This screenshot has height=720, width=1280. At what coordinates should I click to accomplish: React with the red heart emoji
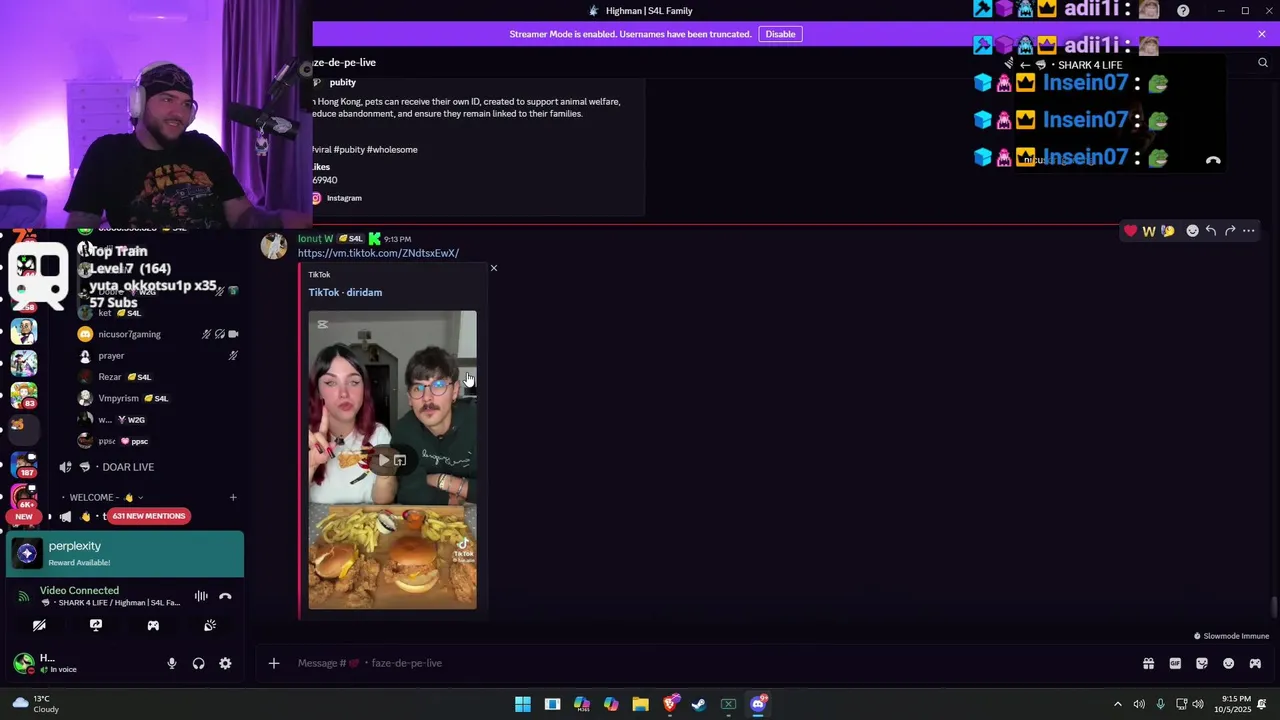[x=1130, y=231]
